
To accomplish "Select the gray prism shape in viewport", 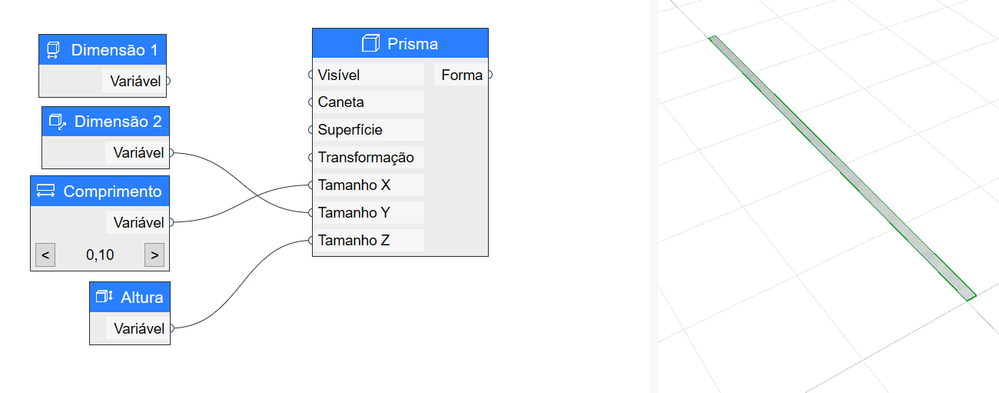I will (842, 168).
